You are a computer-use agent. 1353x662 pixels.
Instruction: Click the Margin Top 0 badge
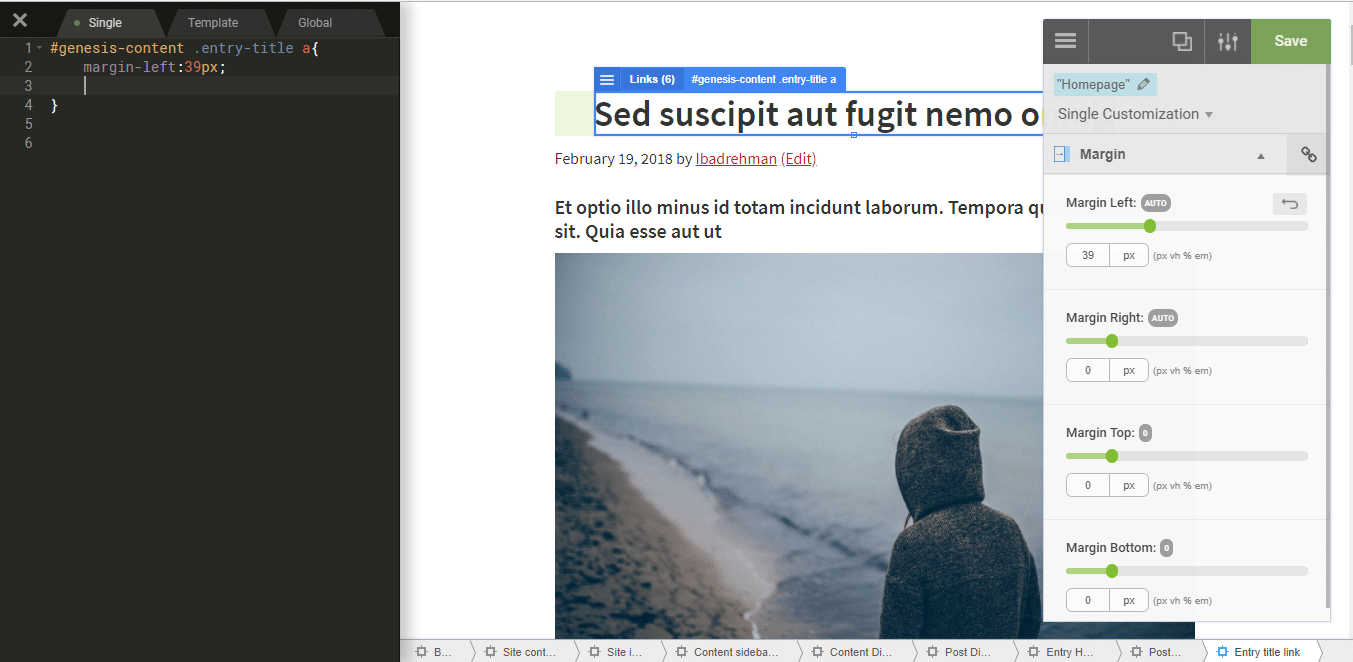click(x=1145, y=433)
